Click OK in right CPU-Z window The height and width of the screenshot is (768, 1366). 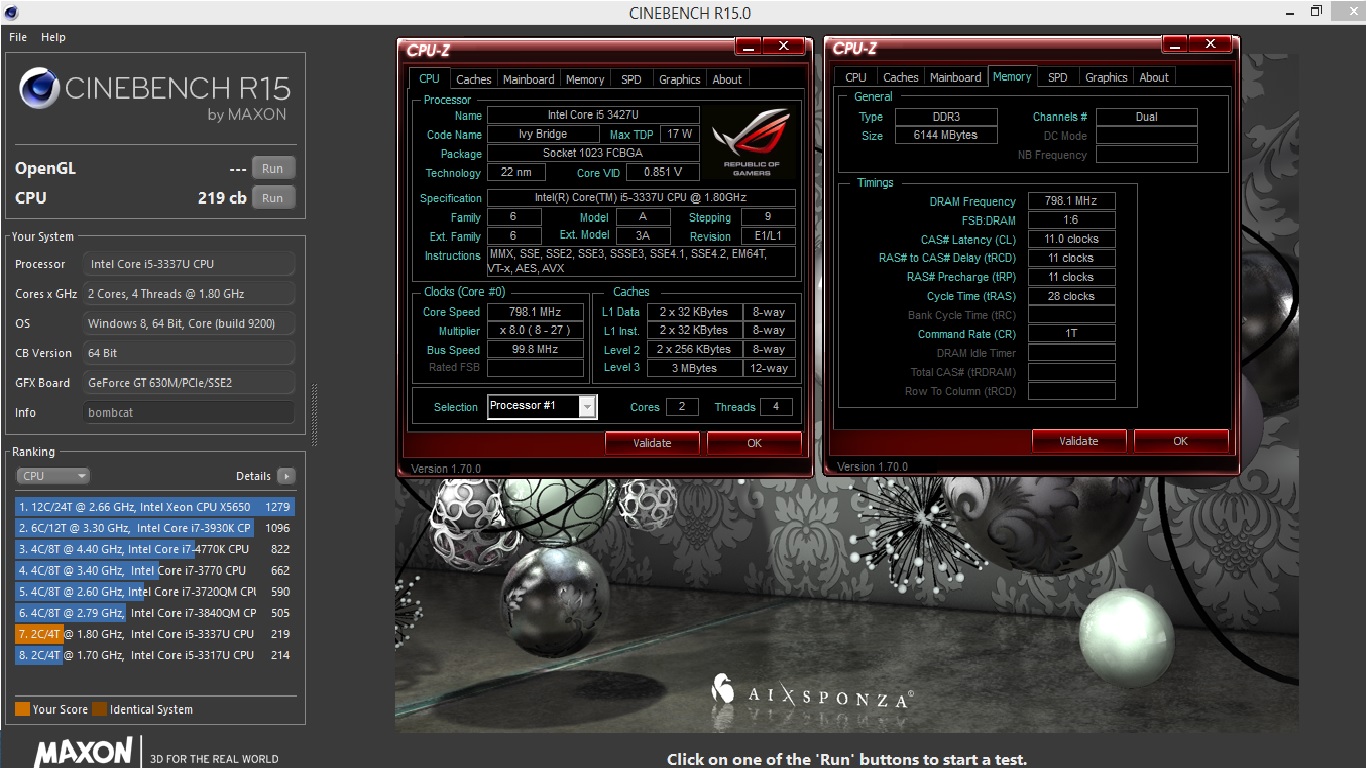tap(1181, 441)
